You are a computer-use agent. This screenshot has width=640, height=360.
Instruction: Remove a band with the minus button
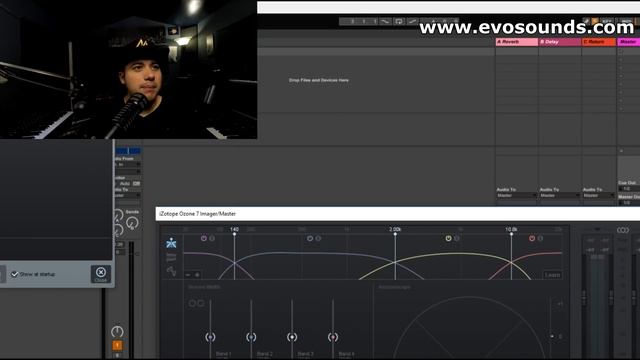point(188,275)
